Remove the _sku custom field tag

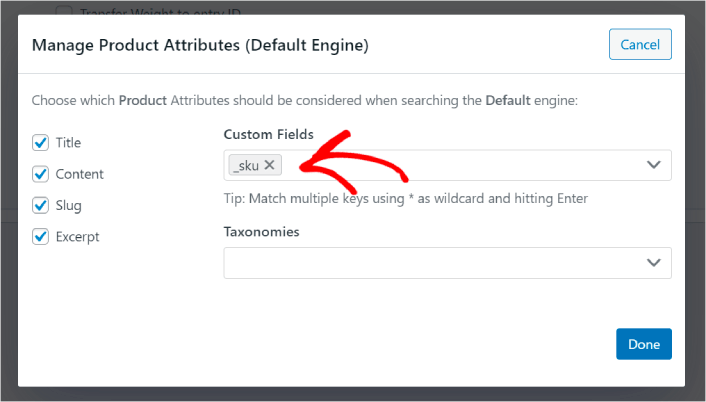click(x=269, y=165)
